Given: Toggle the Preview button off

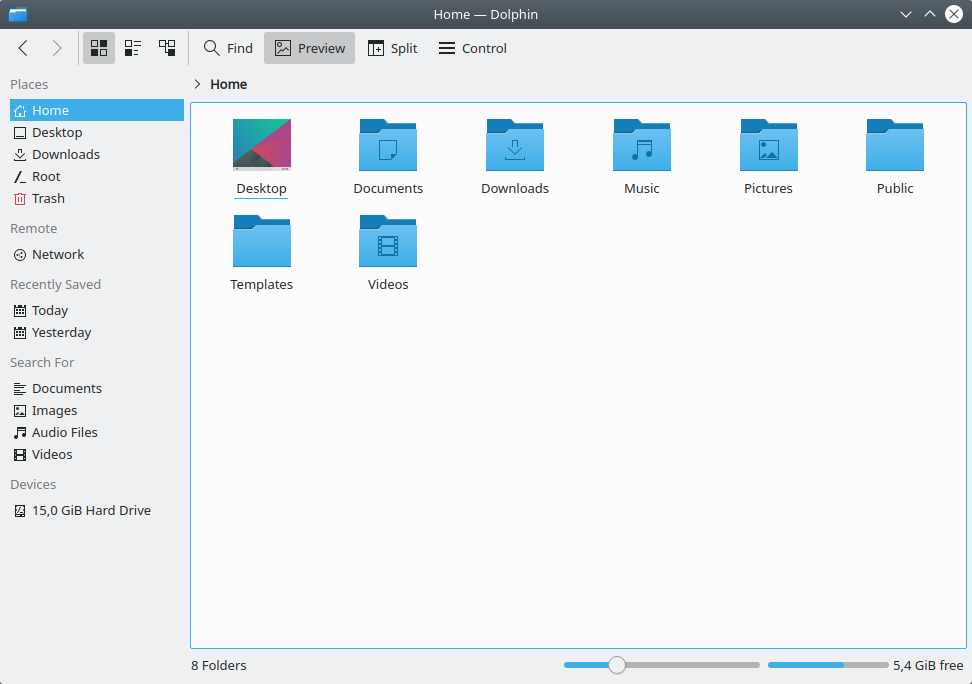Looking at the screenshot, I should (309, 48).
